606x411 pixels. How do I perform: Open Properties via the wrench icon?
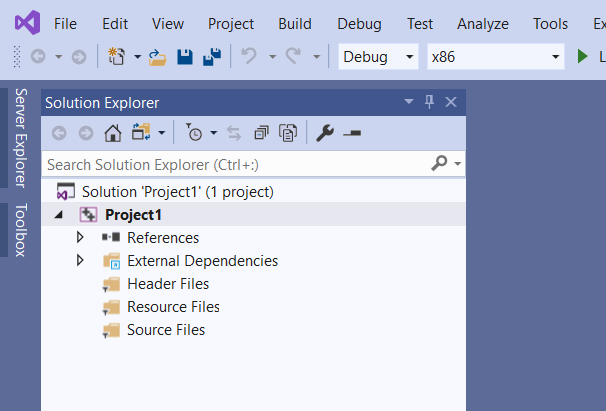tap(324, 132)
